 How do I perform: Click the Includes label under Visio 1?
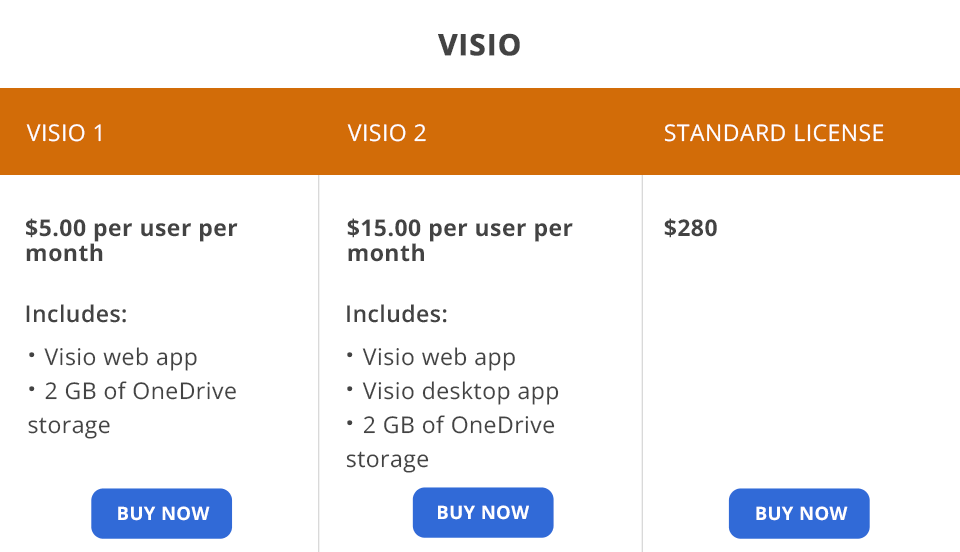coord(76,314)
